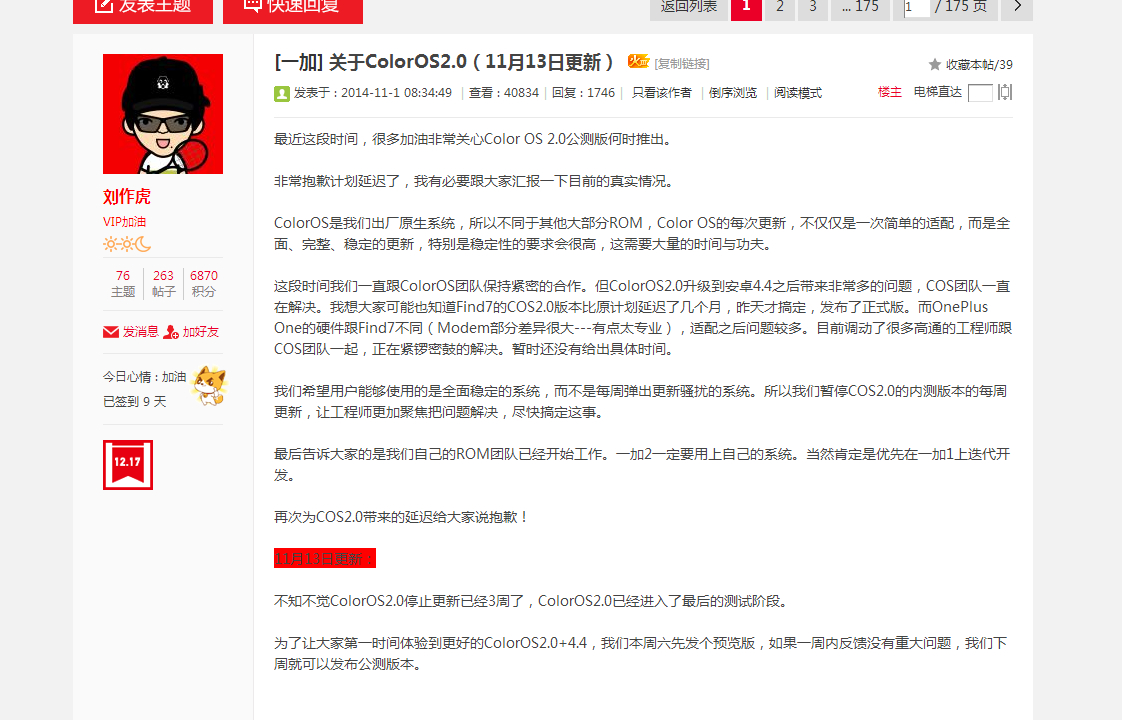
Task: Click the next page arrow
Action: coord(1017,9)
